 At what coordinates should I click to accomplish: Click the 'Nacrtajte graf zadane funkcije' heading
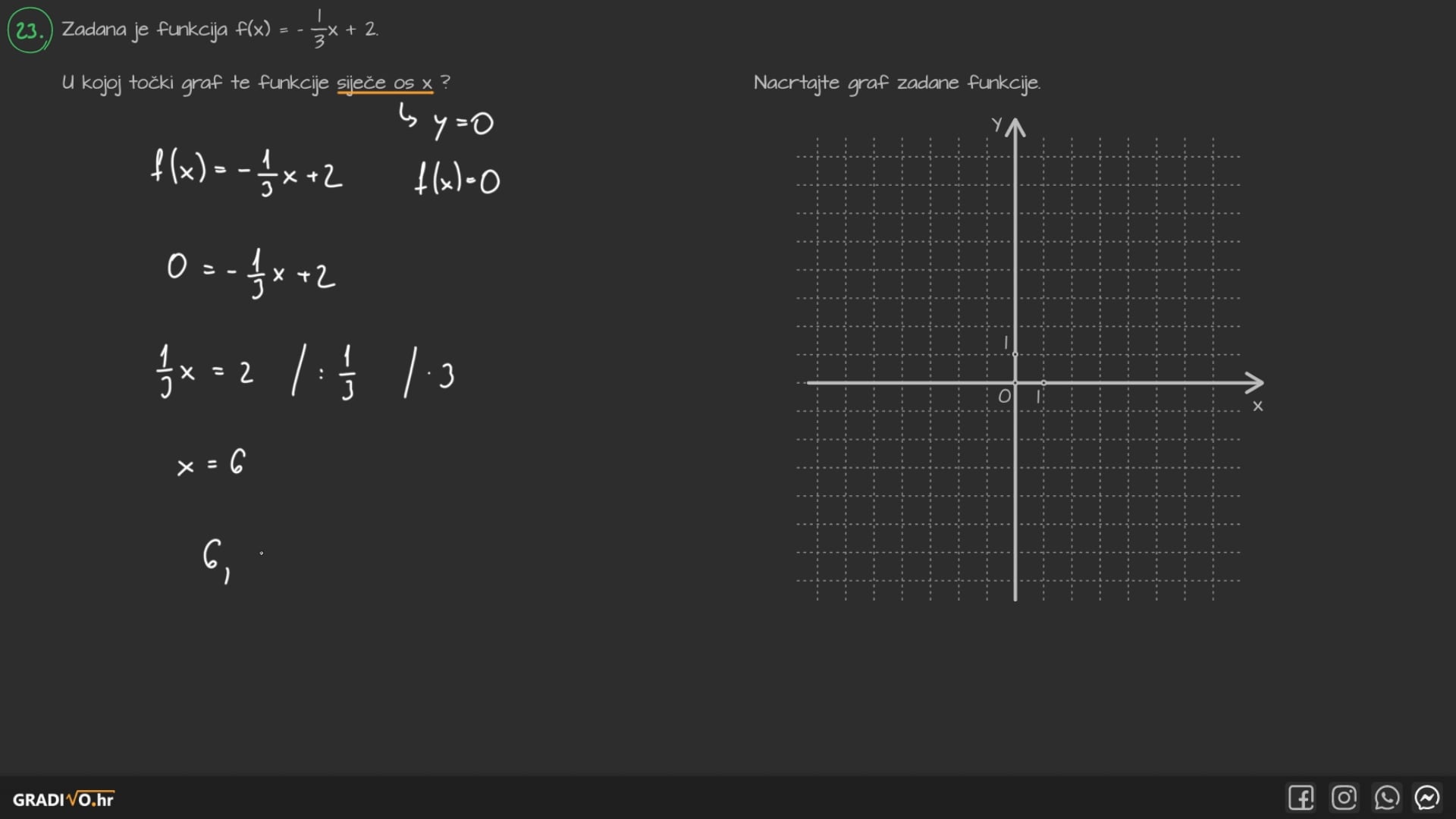pos(896,83)
